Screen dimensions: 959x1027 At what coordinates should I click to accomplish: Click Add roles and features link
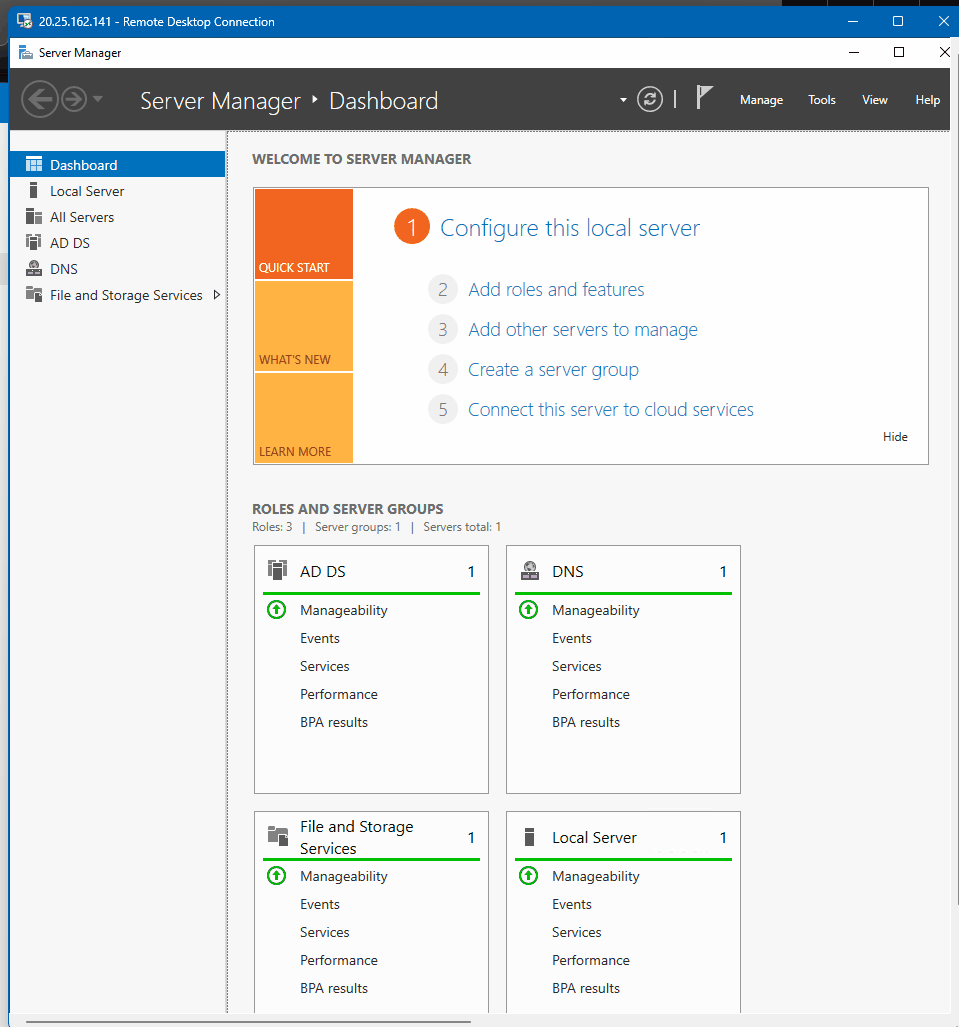tap(556, 289)
